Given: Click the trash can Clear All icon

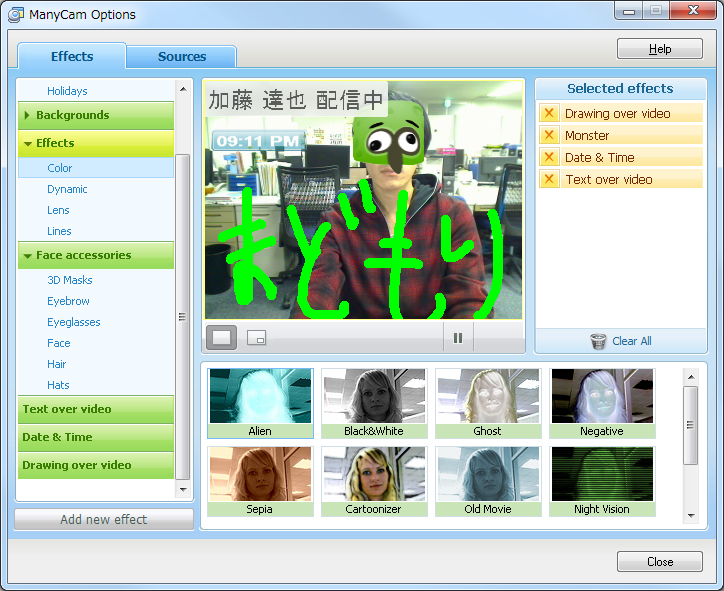Looking at the screenshot, I should coord(598,341).
